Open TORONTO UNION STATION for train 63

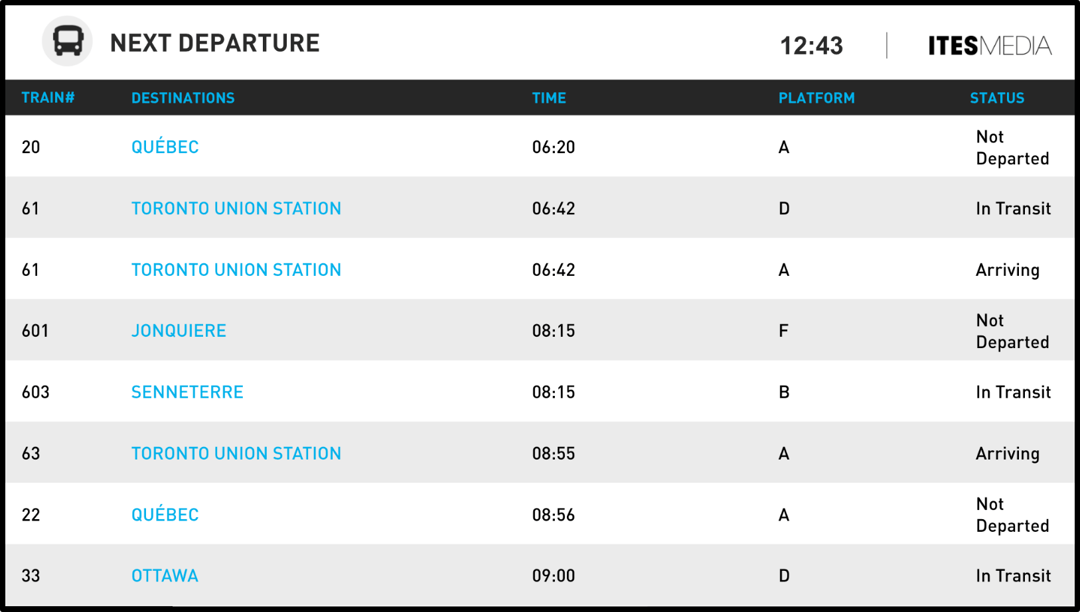click(x=236, y=453)
